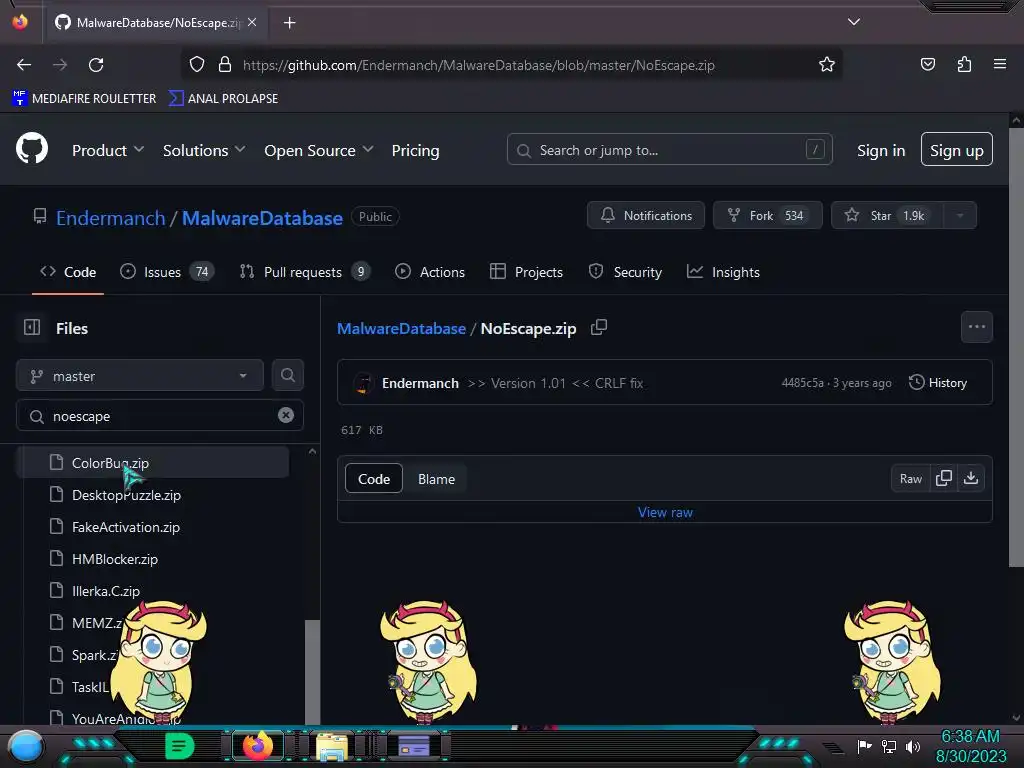Open commit hash 4485c5a
The image size is (1024, 768).
point(802,383)
